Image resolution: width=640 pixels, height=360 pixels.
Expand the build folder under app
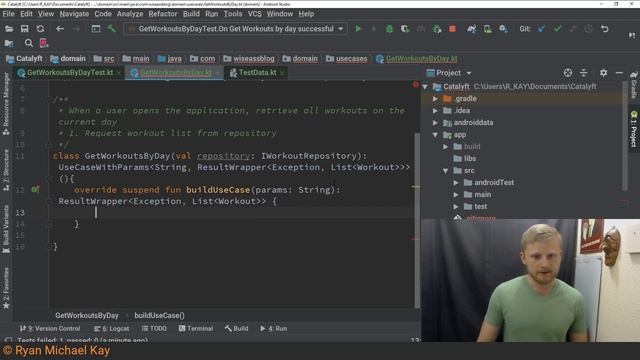click(446, 147)
